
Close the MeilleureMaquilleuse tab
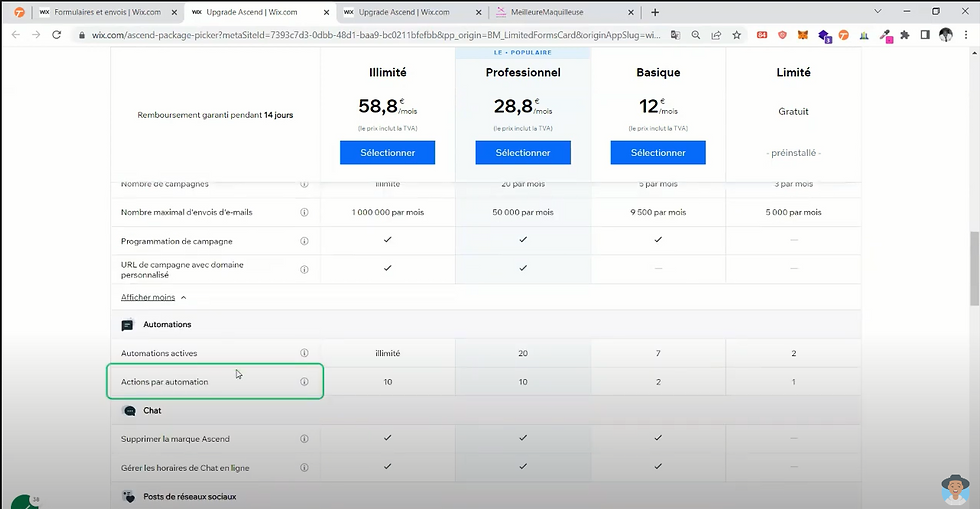pos(631,13)
